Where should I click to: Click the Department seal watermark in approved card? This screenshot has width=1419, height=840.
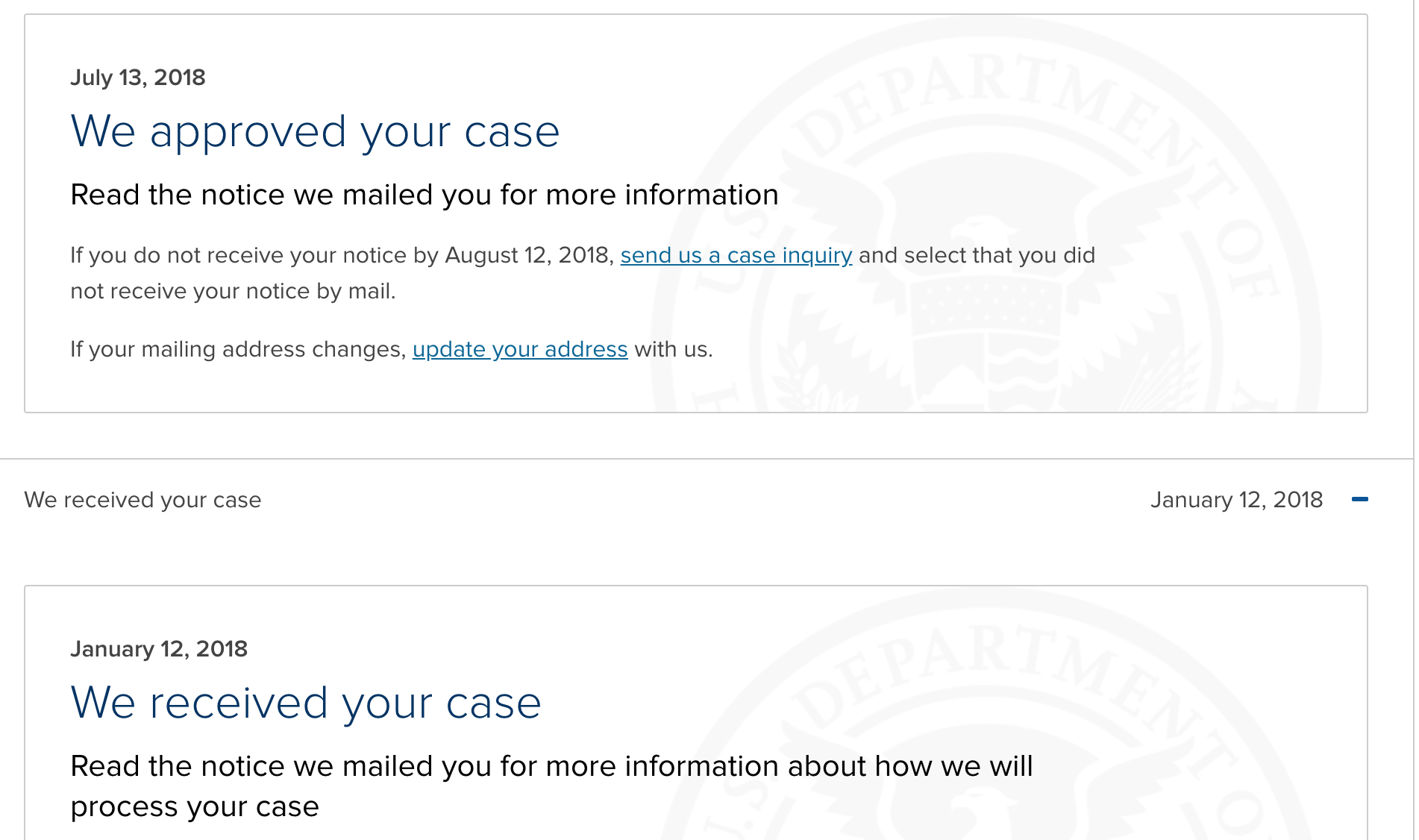click(985, 224)
